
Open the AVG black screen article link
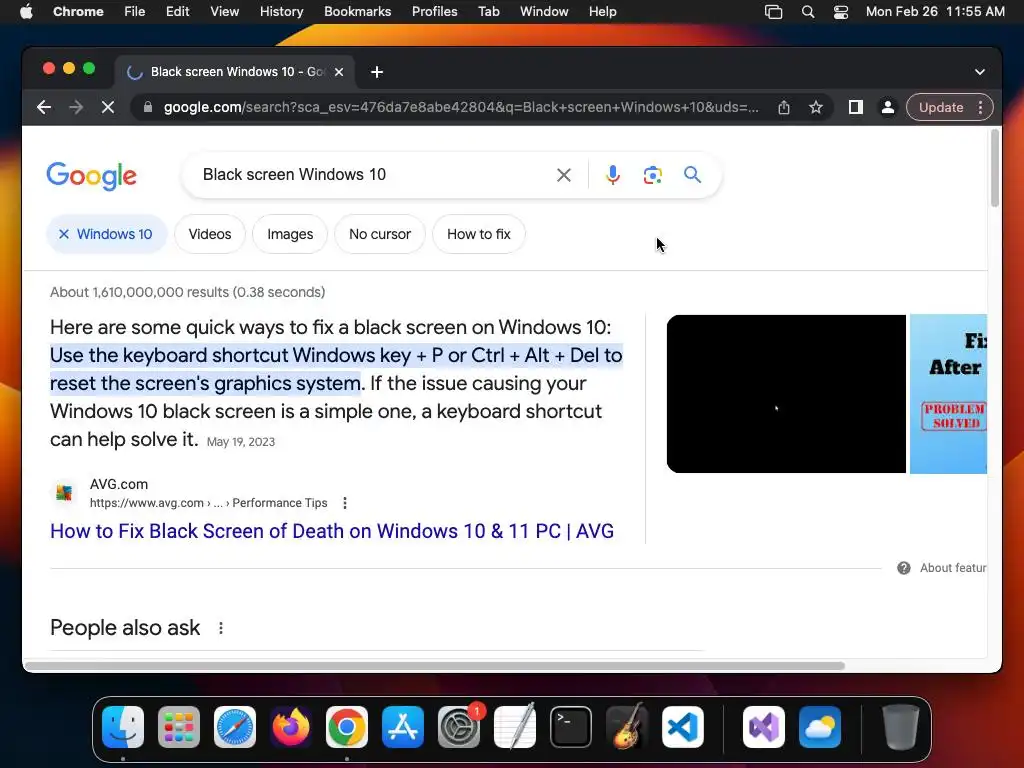[x=332, y=531]
